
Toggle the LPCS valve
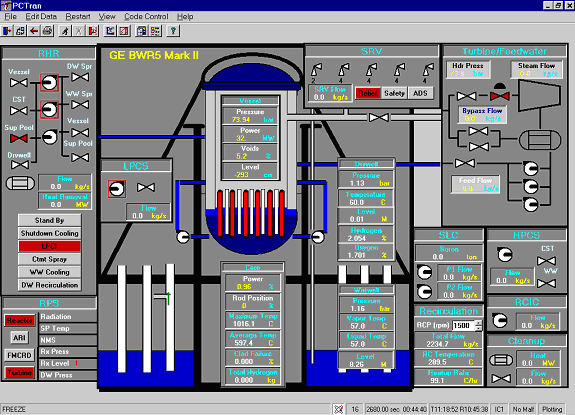pyautogui.click(x=146, y=187)
